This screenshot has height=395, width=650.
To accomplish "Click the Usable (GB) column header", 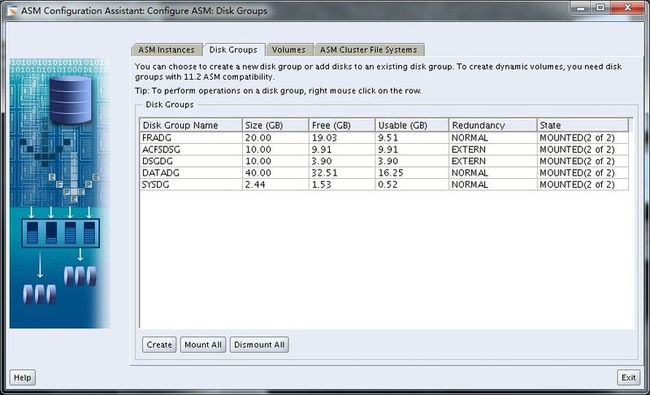I will 412,125.
